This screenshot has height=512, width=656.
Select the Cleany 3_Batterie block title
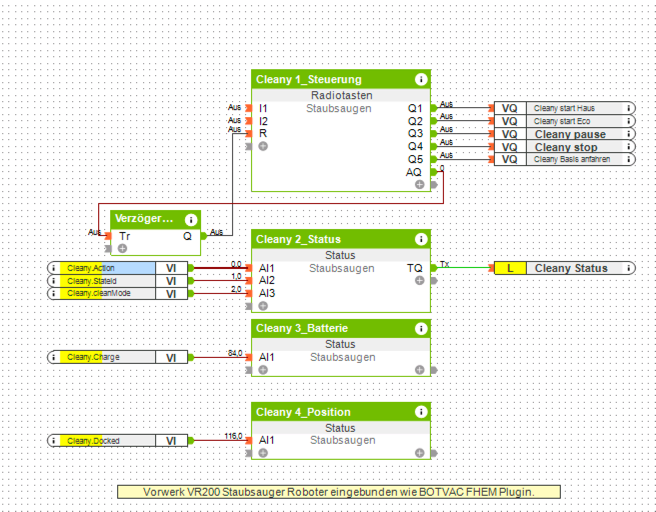(x=302, y=328)
